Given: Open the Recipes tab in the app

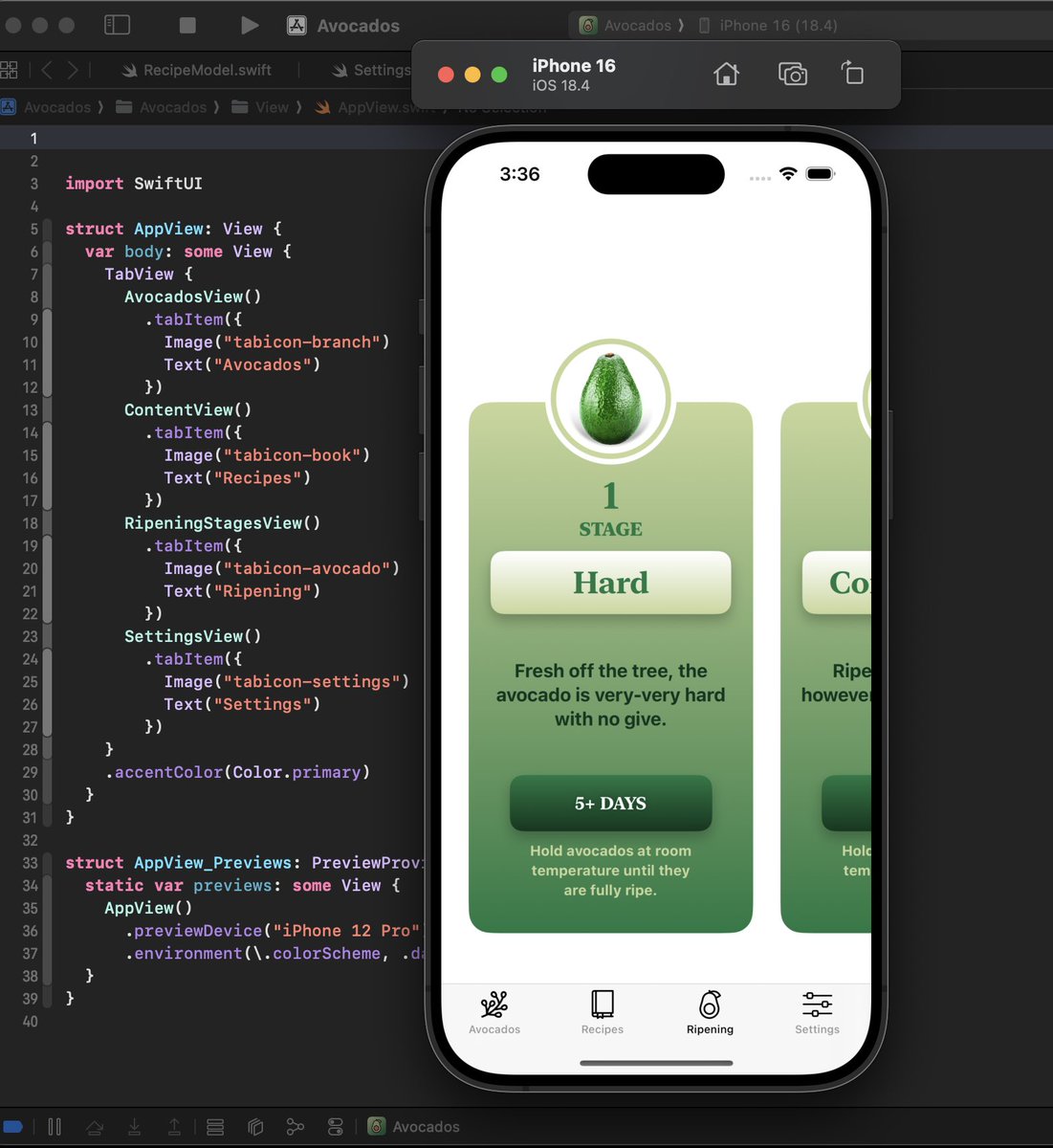Looking at the screenshot, I should pyautogui.click(x=603, y=1013).
